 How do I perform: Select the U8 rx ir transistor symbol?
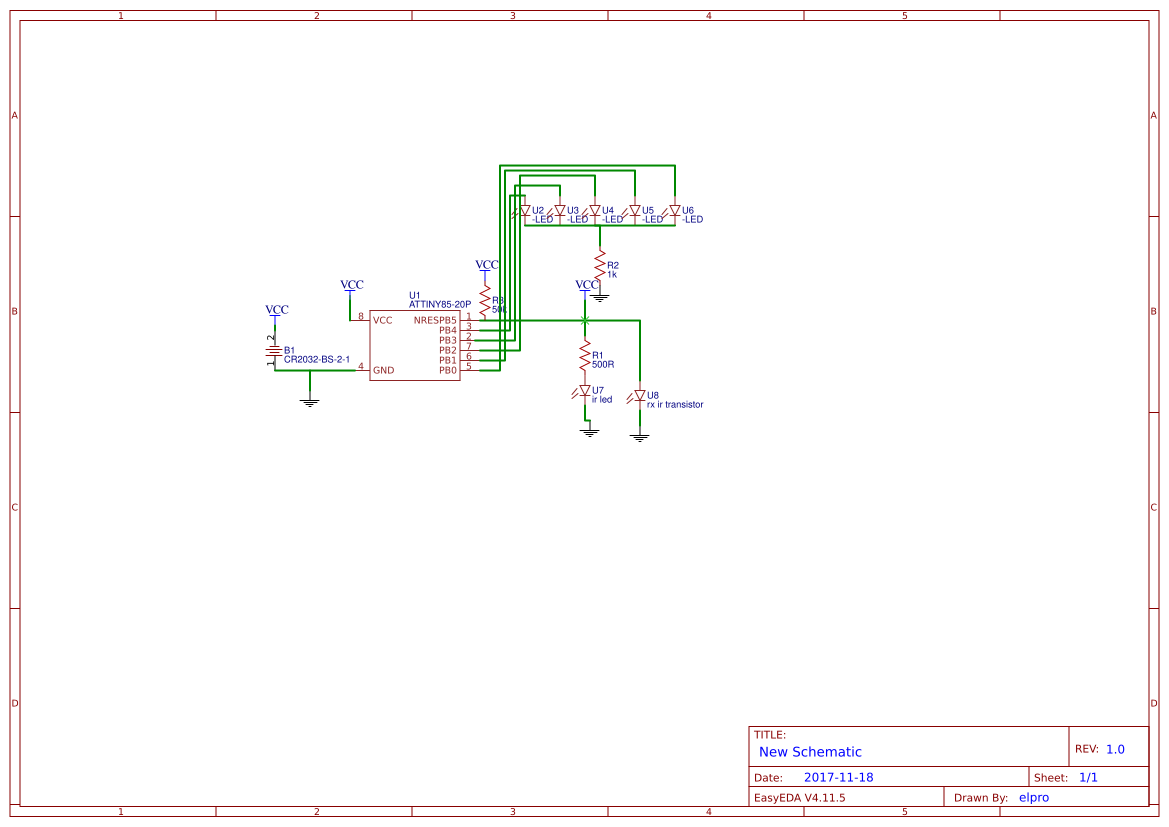[640, 394]
